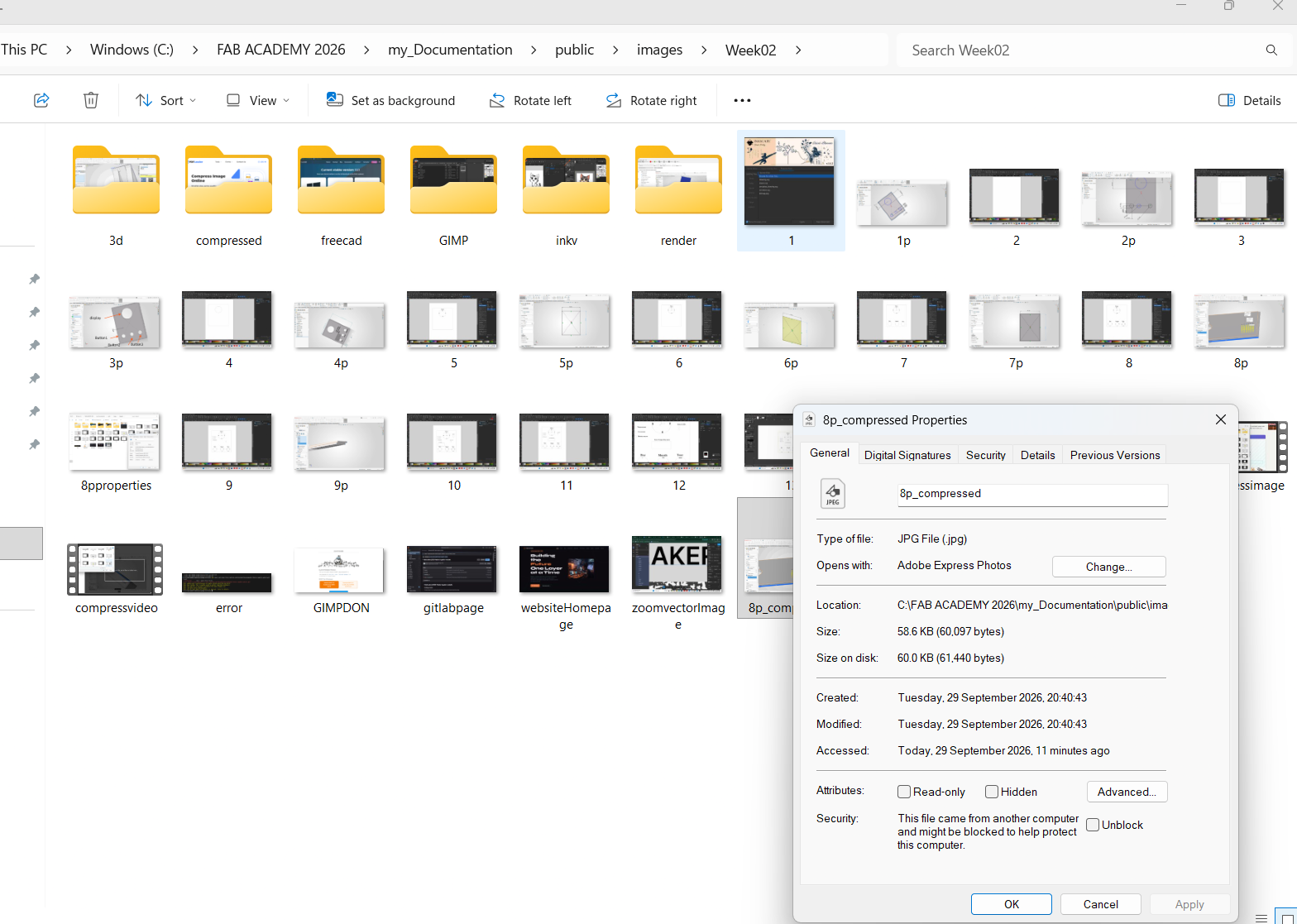Click the 8p_compressed filename field
The height and width of the screenshot is (924, 1297).
click(x=1032, y=494)
